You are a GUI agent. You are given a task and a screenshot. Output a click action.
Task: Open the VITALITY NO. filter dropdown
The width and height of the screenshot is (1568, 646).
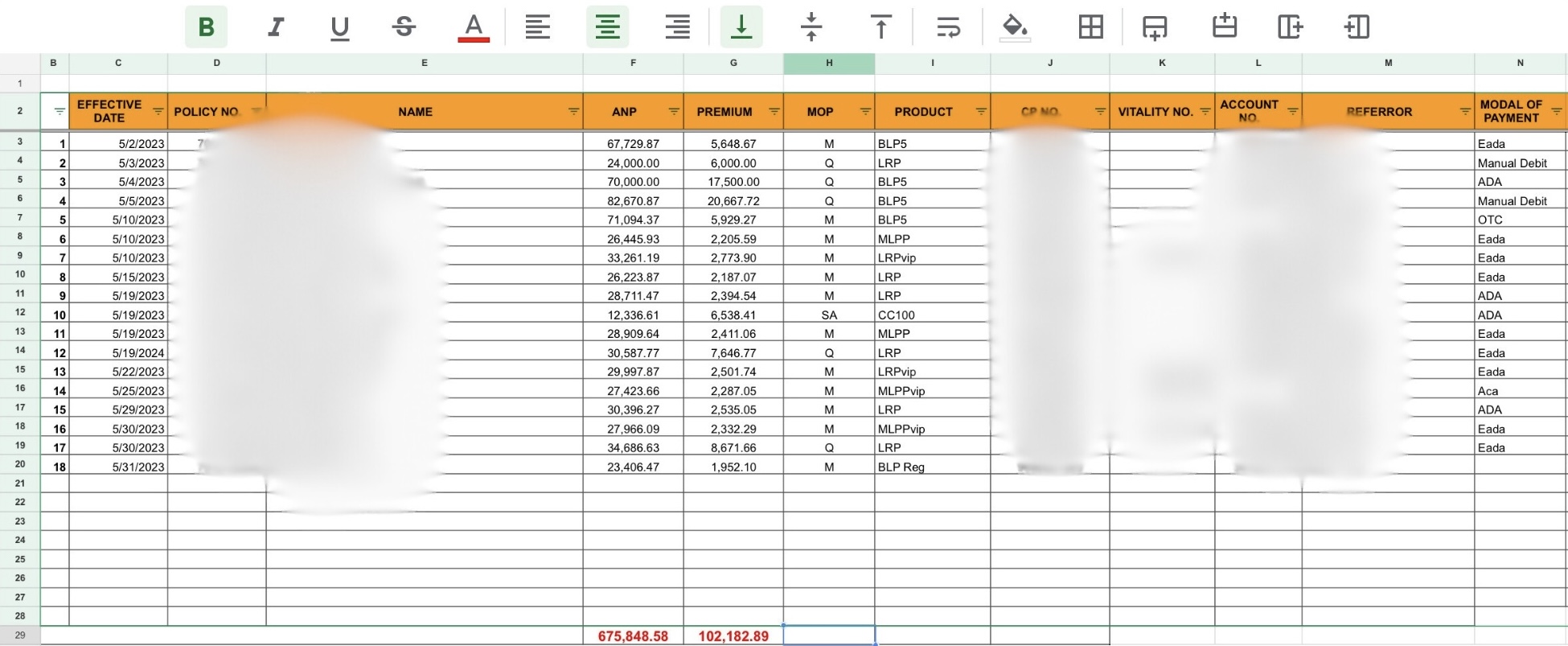(x=1205, y=112)
